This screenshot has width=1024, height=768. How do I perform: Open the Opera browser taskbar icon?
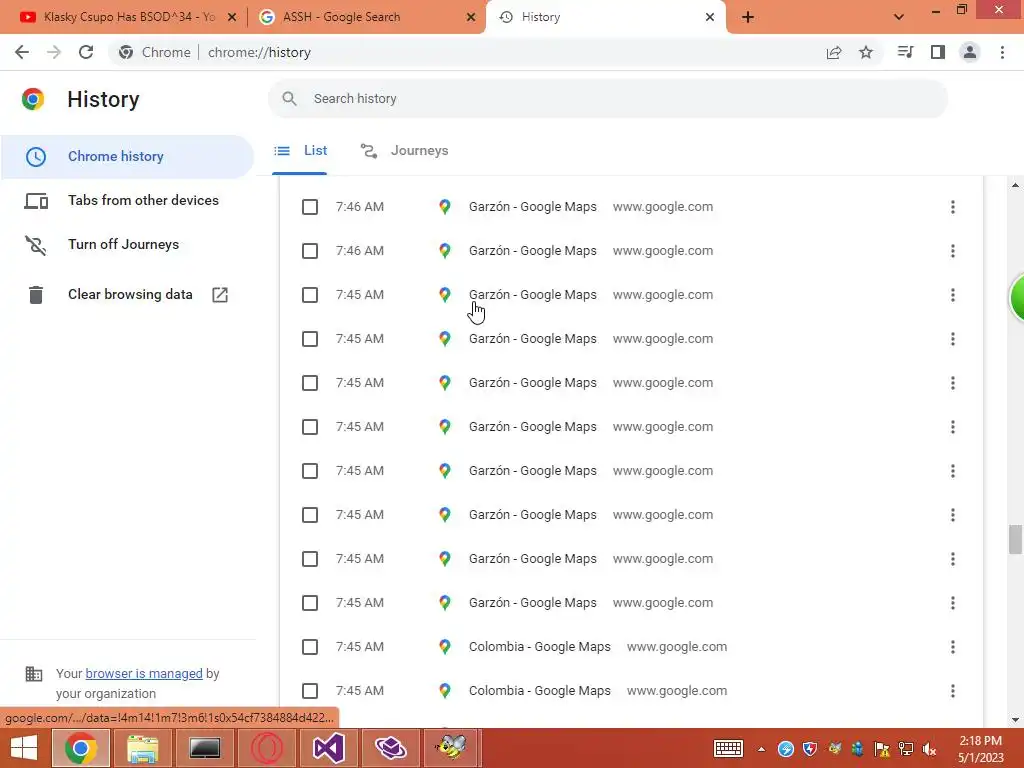tap(267, 748)
